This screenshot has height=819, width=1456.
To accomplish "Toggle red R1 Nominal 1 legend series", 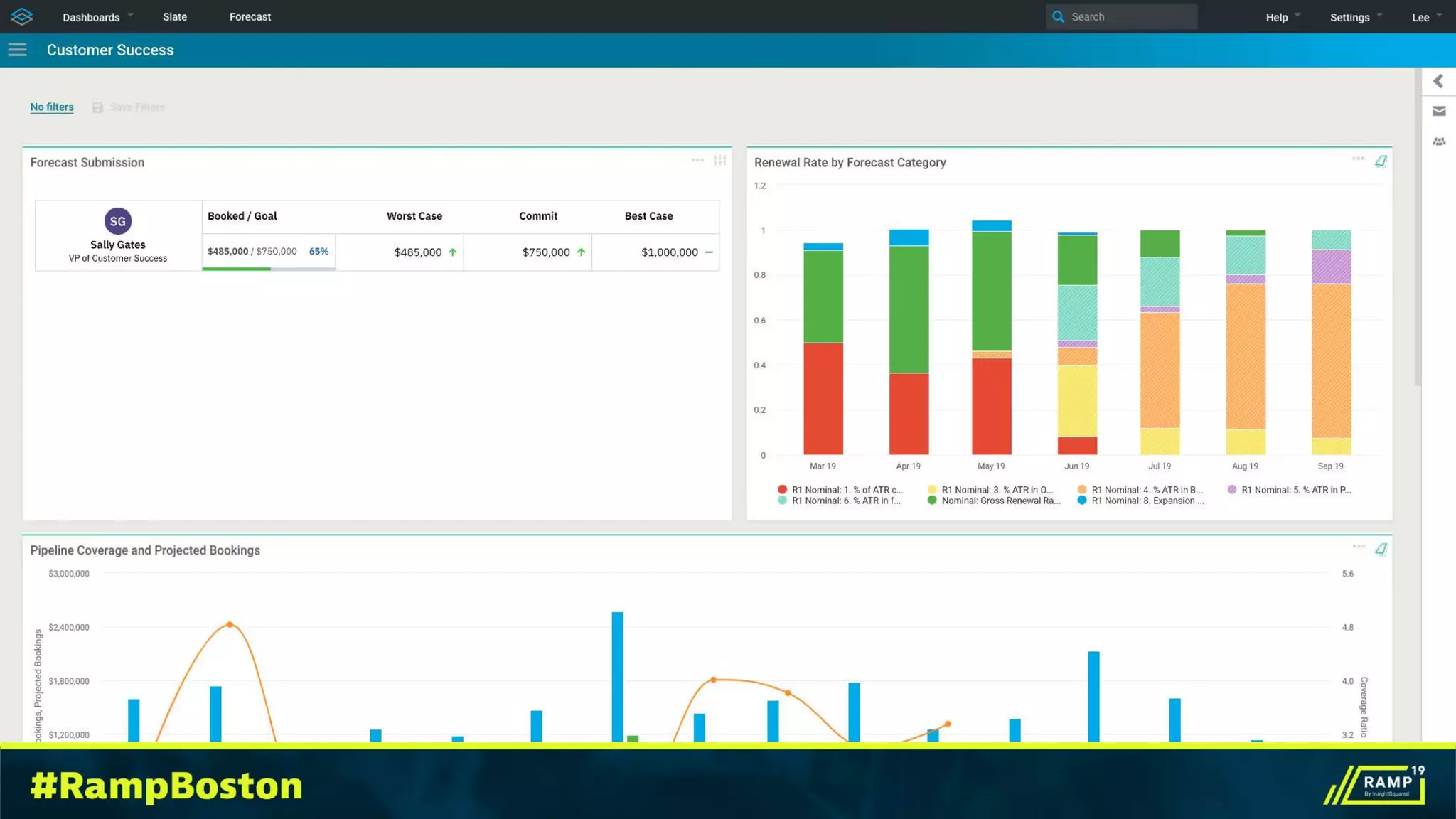I will [x=846, y=490].
